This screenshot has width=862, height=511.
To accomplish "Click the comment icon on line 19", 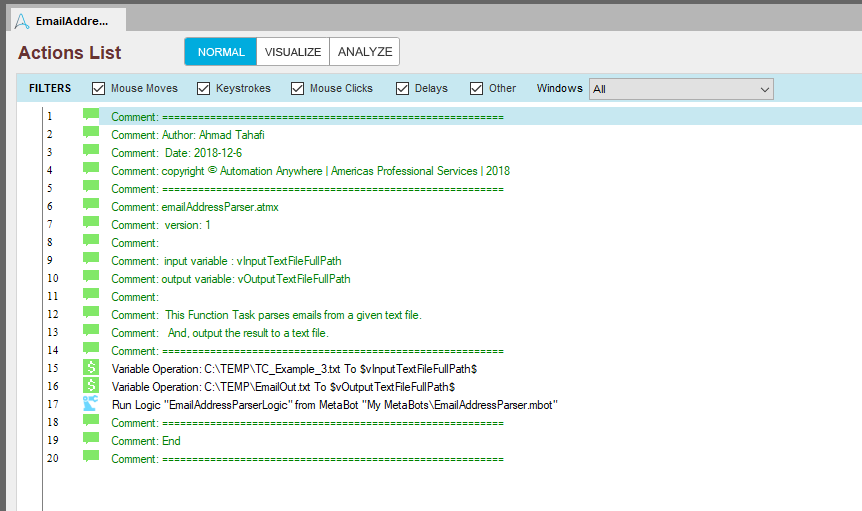I will 91,440.
